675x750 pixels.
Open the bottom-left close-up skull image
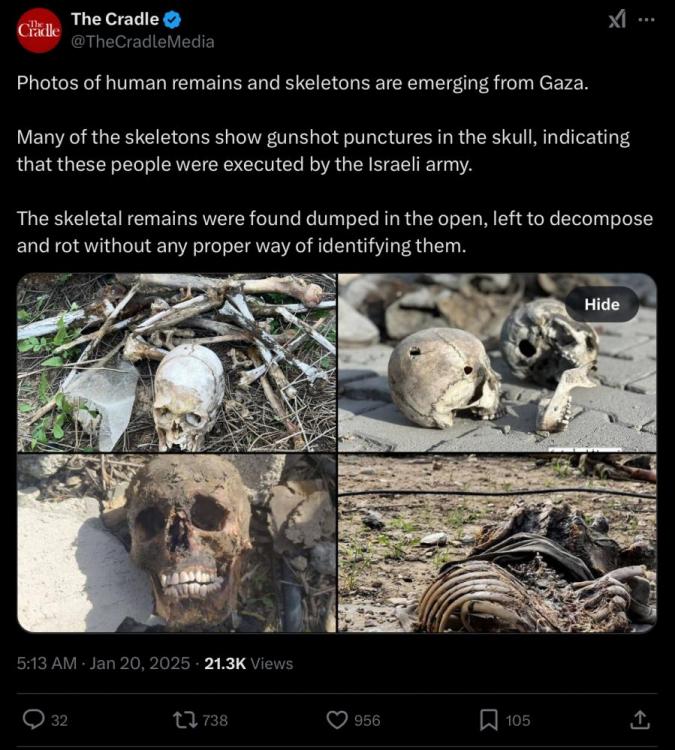coord(177,543)
